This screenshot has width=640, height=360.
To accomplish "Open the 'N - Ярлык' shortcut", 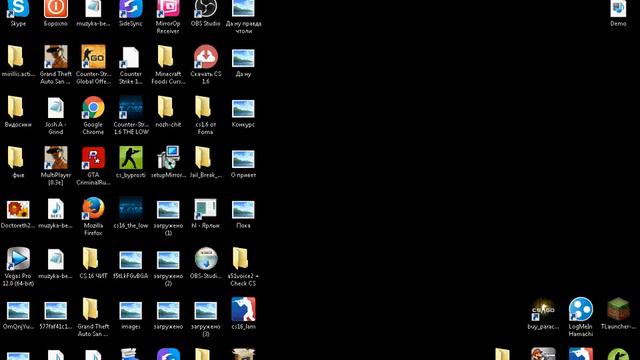I will (205, 209).
